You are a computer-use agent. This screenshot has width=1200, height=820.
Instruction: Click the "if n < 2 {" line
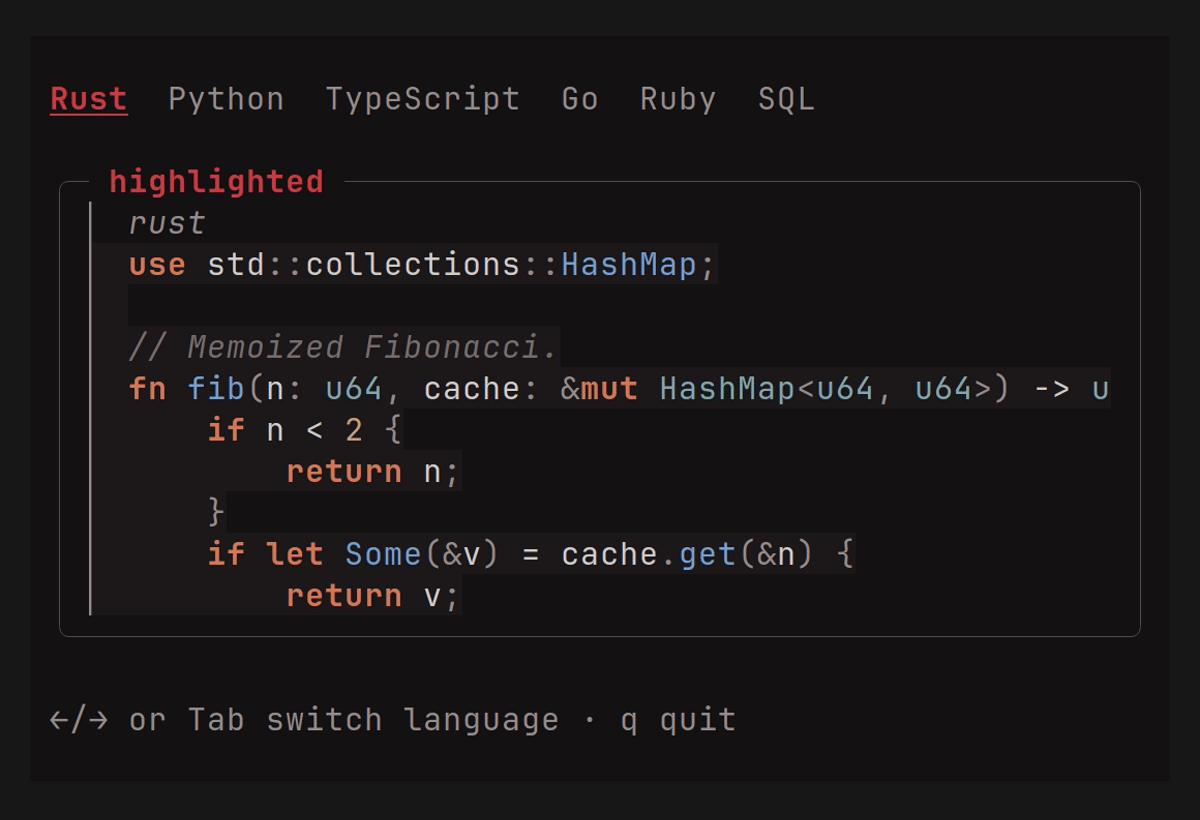coord(305,430)
